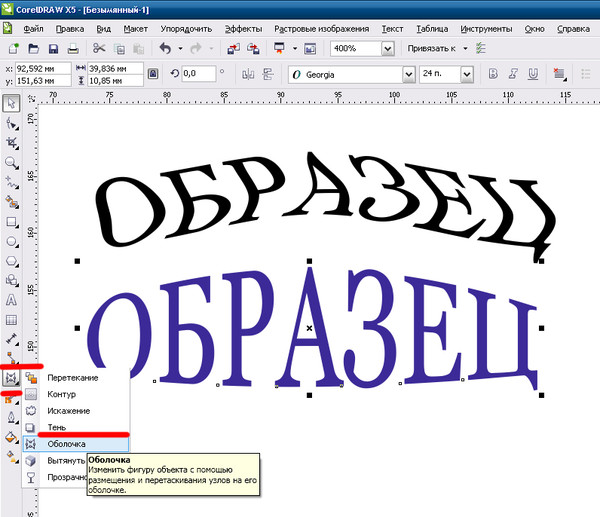Click the x position field 92,592 мм
This screenshot has width=600, height=517.
coord(43,68)
